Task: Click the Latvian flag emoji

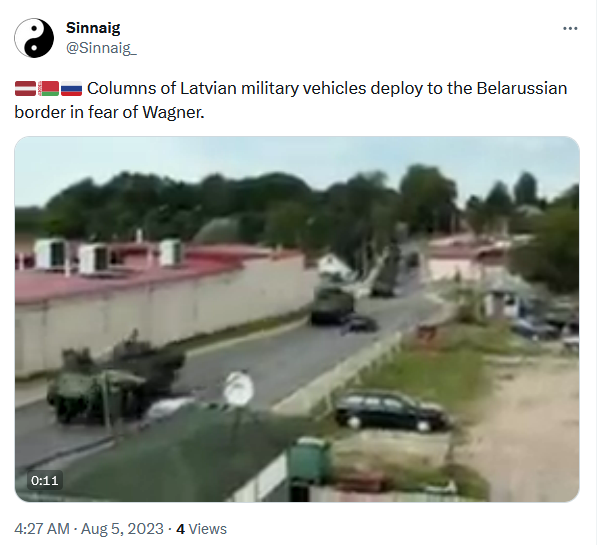Action: pos(25,89)
